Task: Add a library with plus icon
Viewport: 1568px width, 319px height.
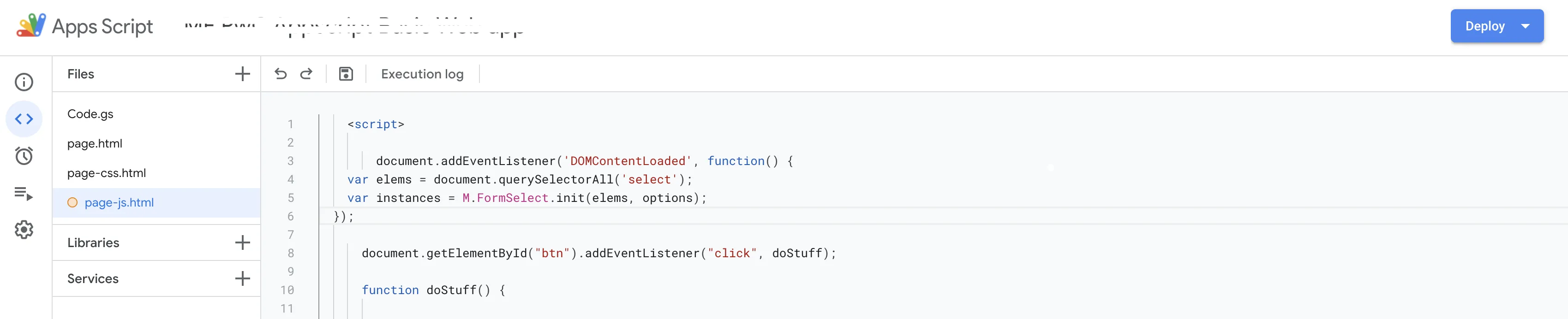Action: [x=242, y=242]
